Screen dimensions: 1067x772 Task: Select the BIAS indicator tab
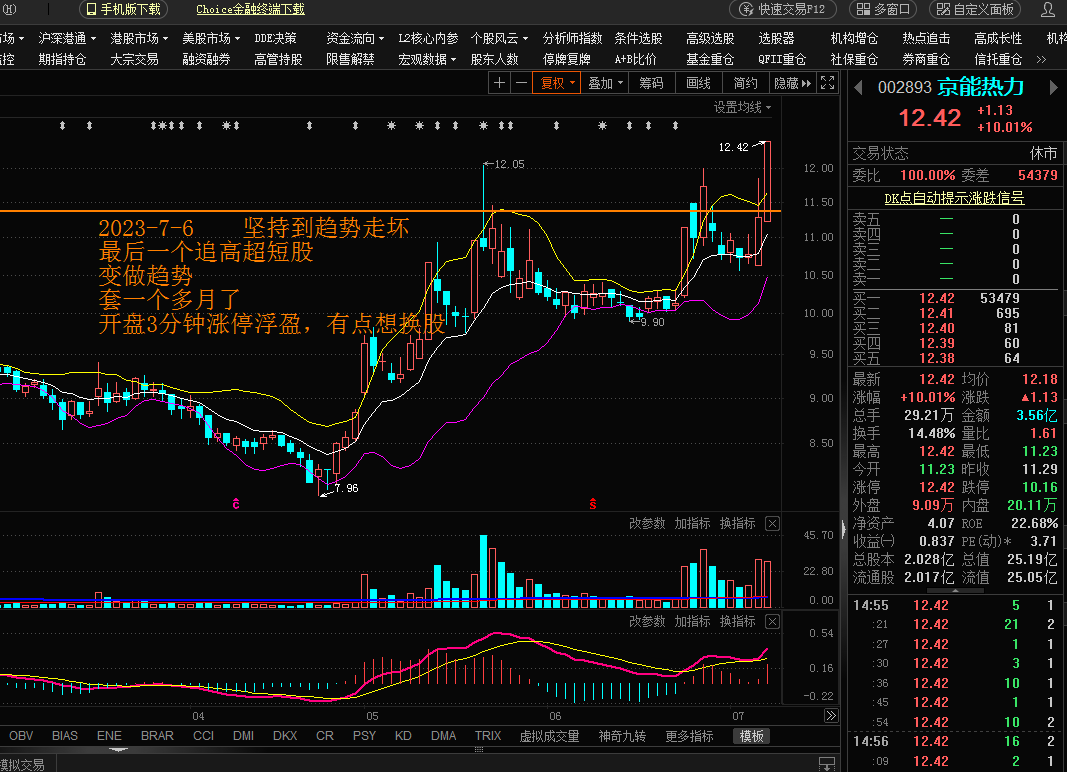click(65, 736)
